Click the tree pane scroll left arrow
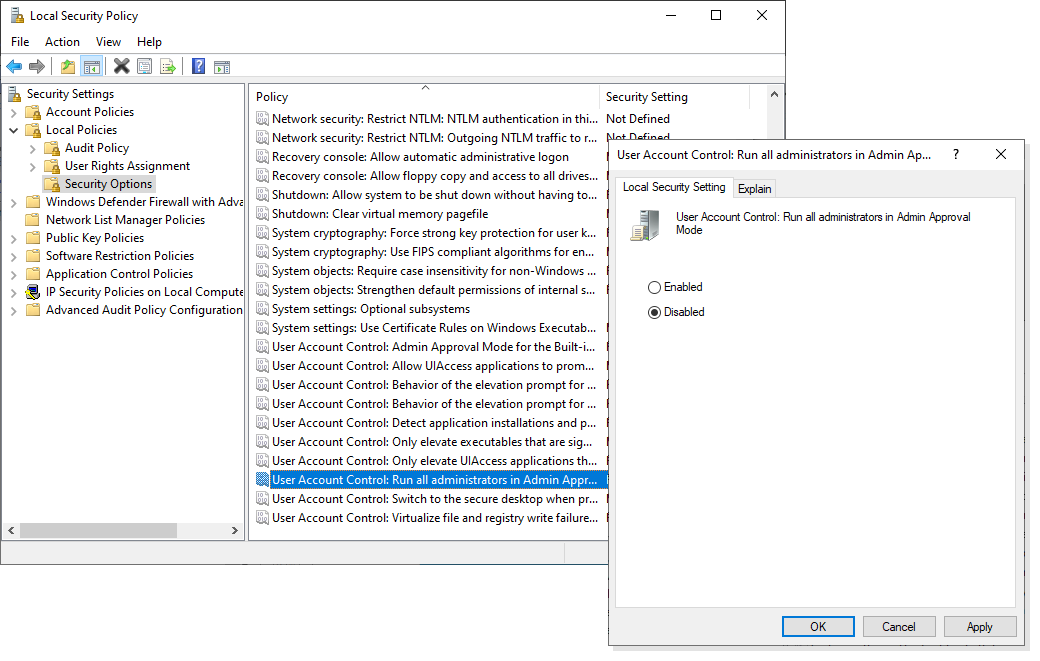 [x=11, y=530]
